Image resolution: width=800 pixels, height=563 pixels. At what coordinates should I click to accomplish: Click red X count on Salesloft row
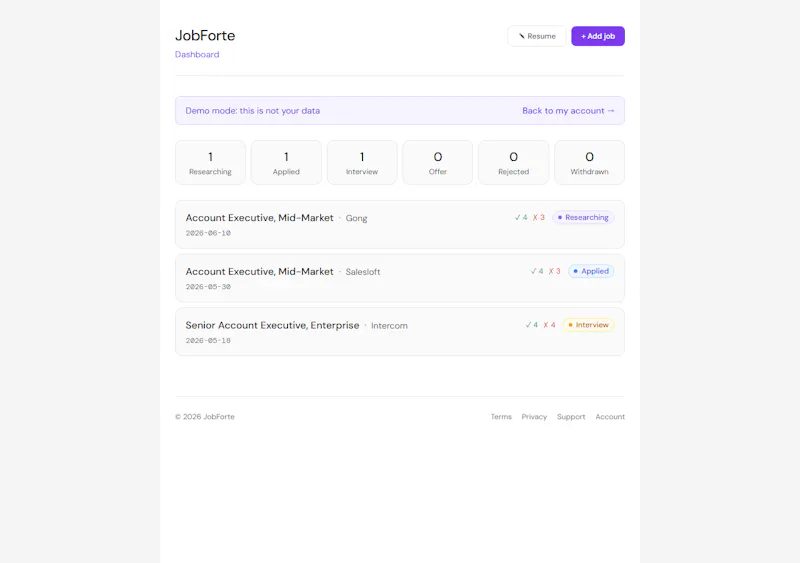pos(555,271)
